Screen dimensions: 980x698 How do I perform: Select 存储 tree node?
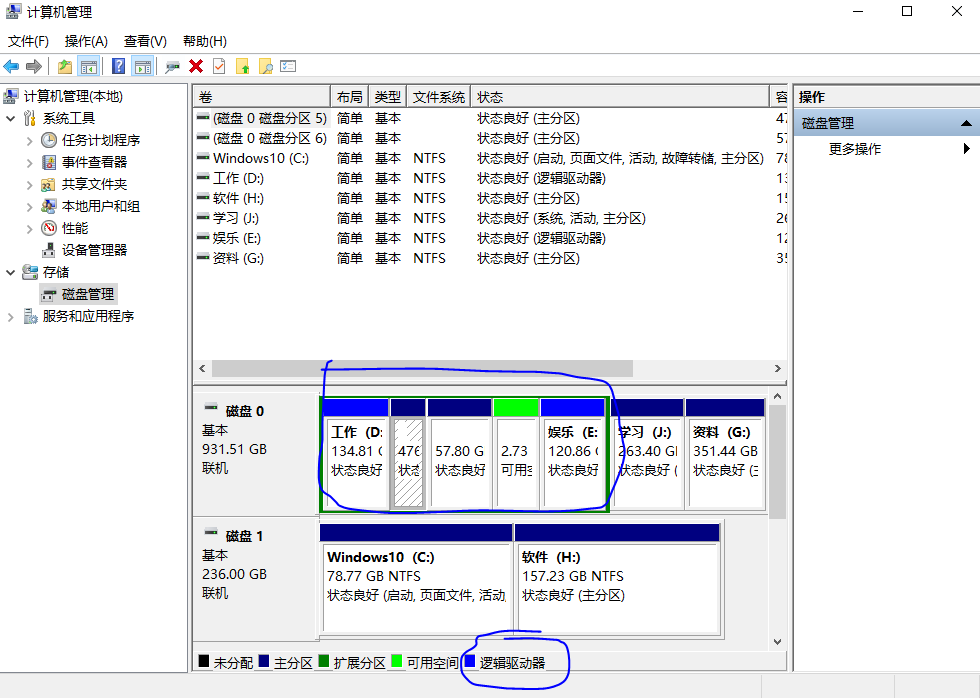click(56, 272)
